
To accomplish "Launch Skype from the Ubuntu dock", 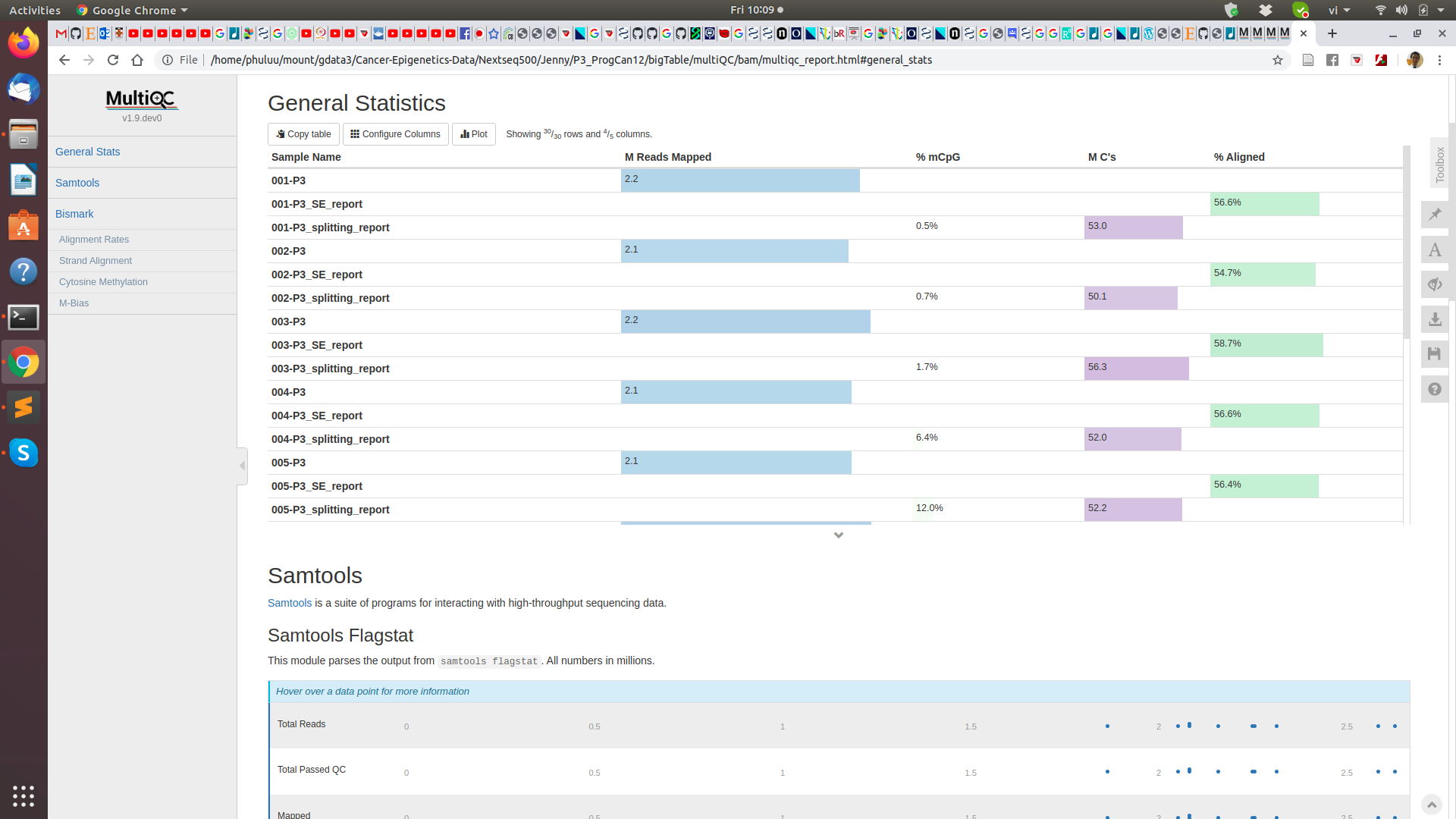I will [24, 453].
